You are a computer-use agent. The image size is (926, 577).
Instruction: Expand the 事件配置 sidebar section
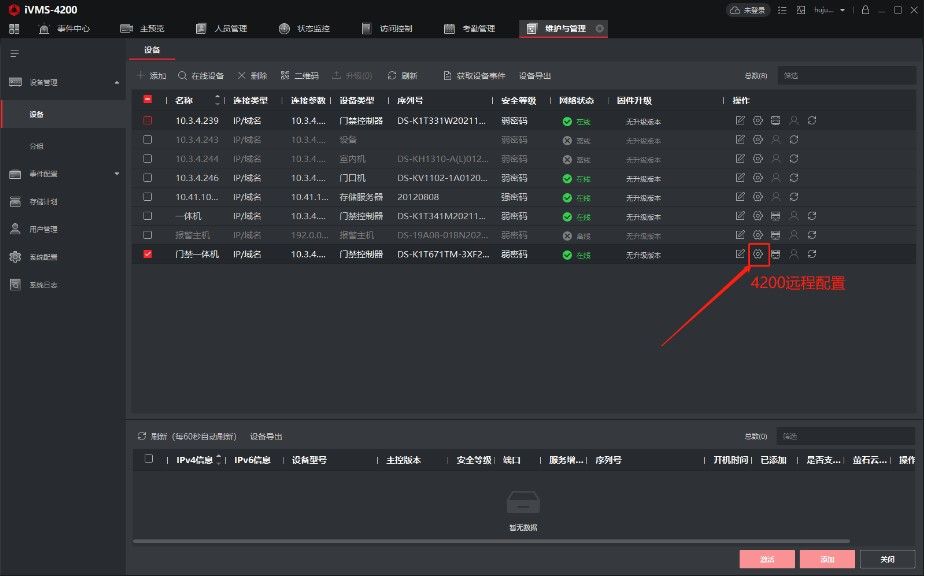click(116, 174)
